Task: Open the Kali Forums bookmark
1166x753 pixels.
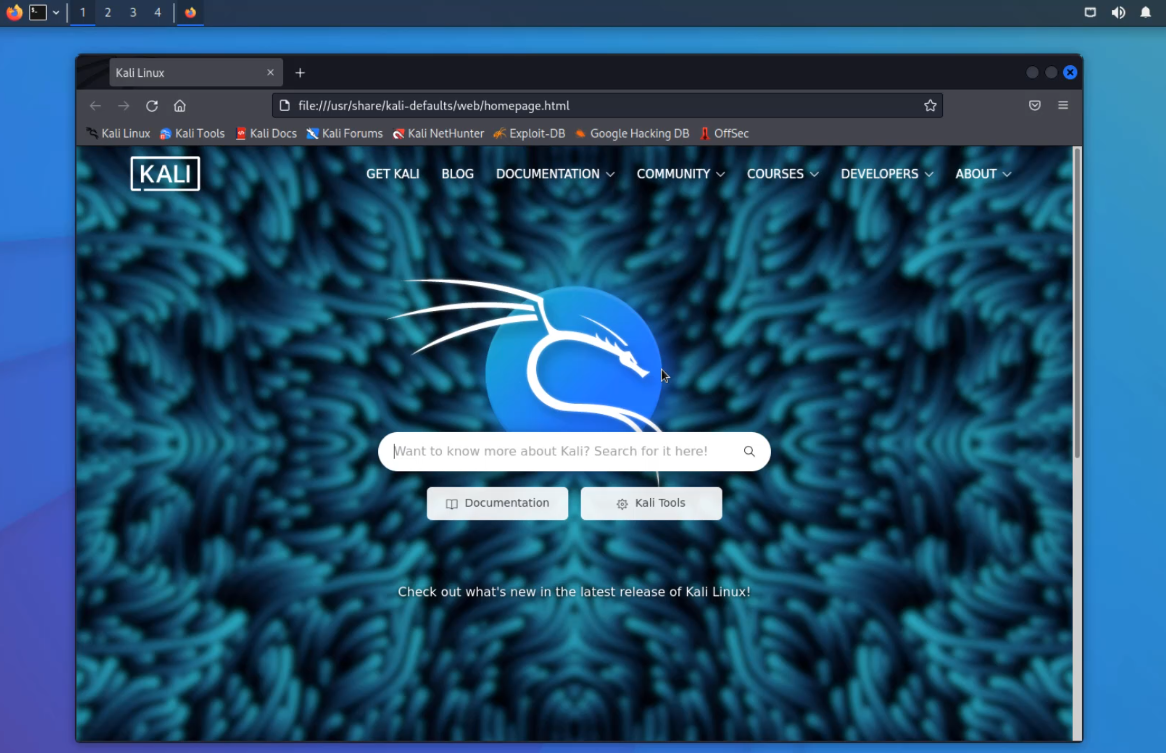Action: click(x=344, y=134)
